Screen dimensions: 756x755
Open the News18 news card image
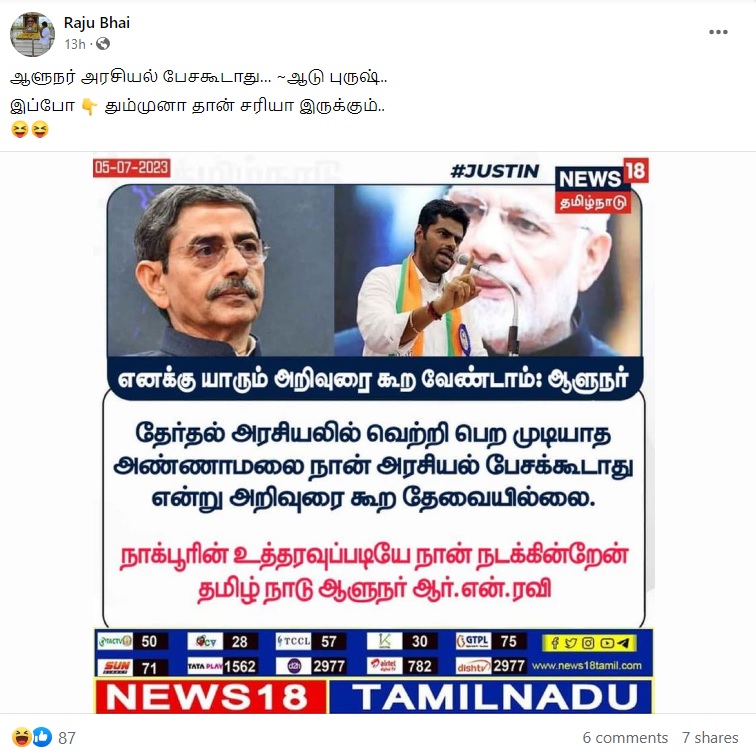pyautogui.click(x=374, y=435)
